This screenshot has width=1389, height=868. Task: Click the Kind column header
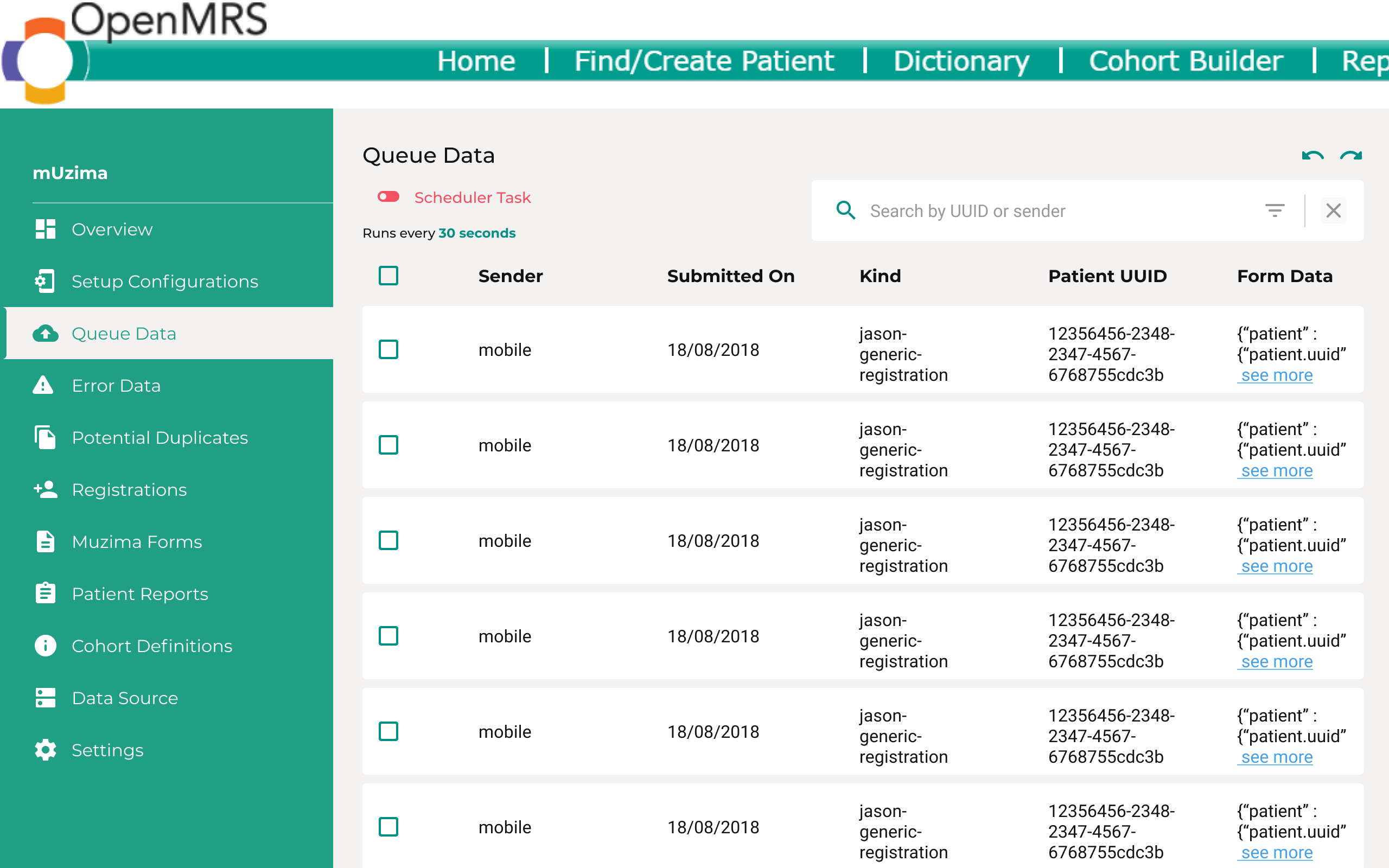click(x=880, y=276)
